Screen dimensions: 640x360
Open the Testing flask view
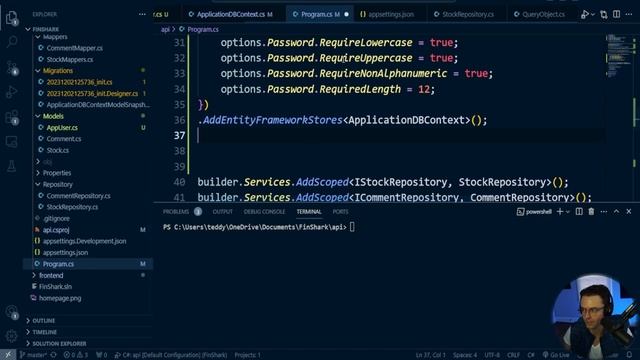click(x=11, y=166)
